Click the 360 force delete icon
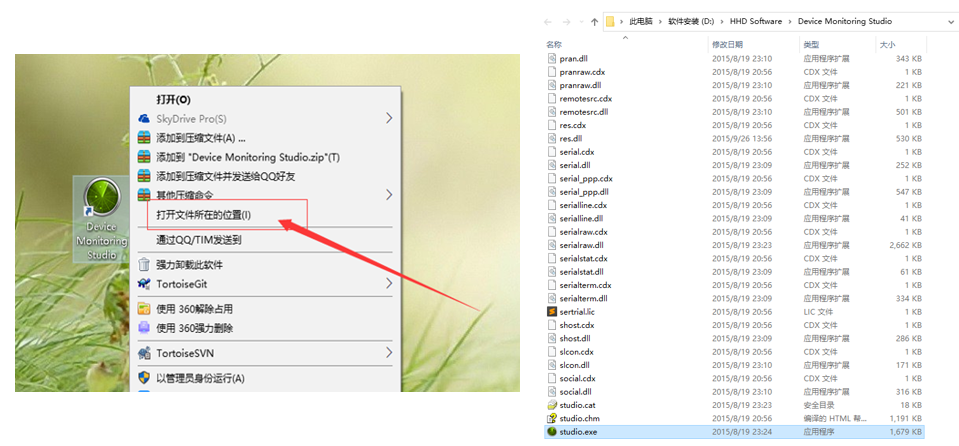Viewport: 959px width, 446px height. coord(144,328)
